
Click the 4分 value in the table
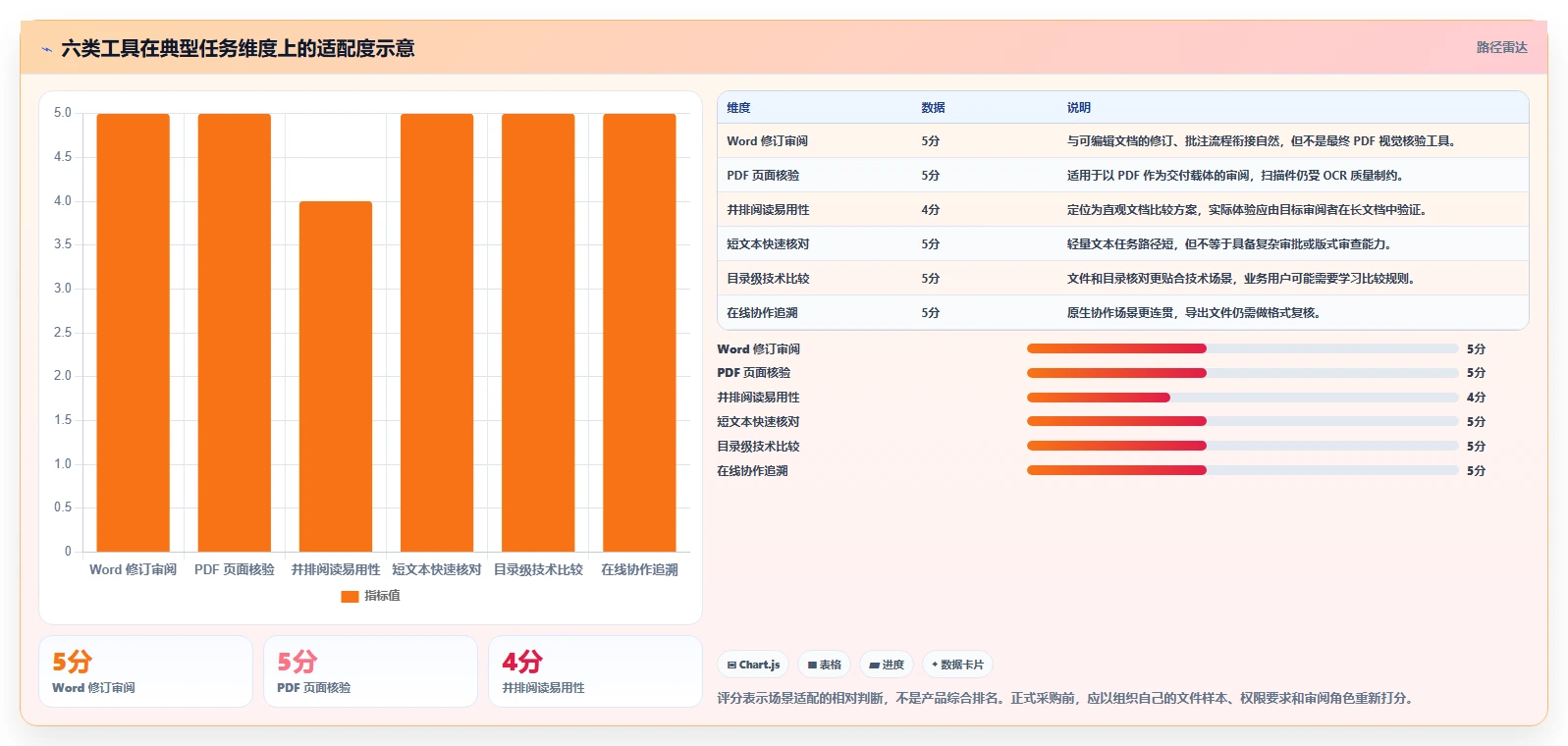coord(930,210)
